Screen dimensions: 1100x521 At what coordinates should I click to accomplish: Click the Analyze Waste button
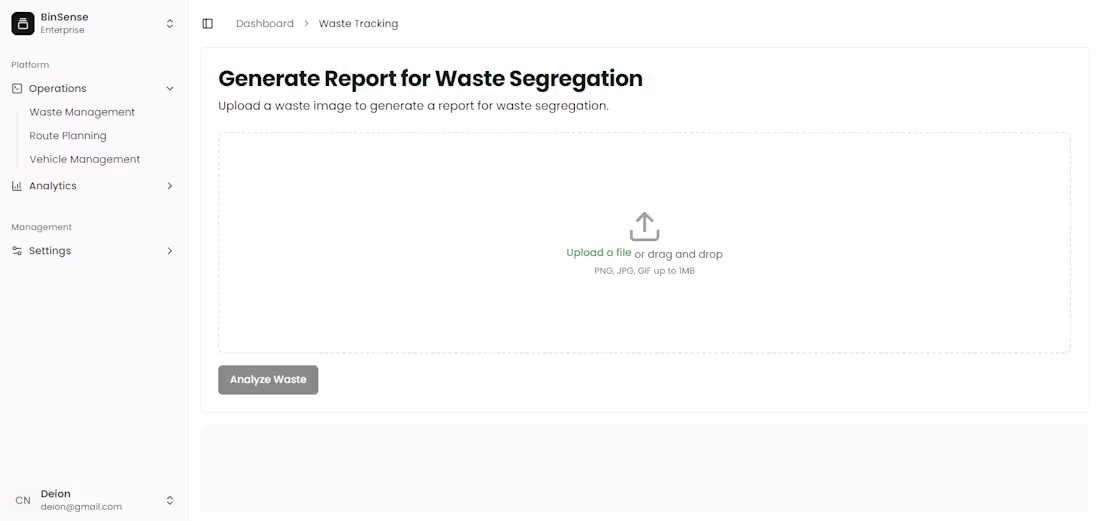coord(268,379)
